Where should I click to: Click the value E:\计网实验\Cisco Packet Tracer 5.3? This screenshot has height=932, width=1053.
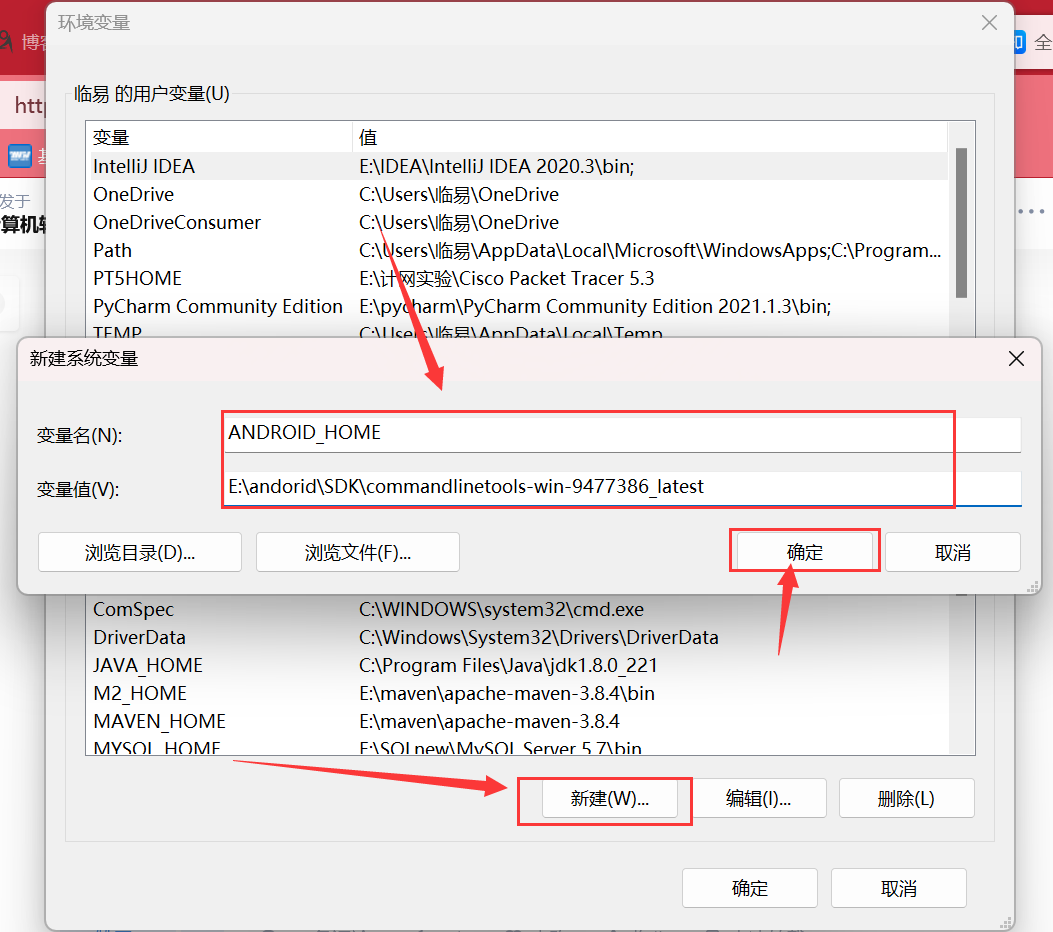pyautogui.click(x=507, y=279)
